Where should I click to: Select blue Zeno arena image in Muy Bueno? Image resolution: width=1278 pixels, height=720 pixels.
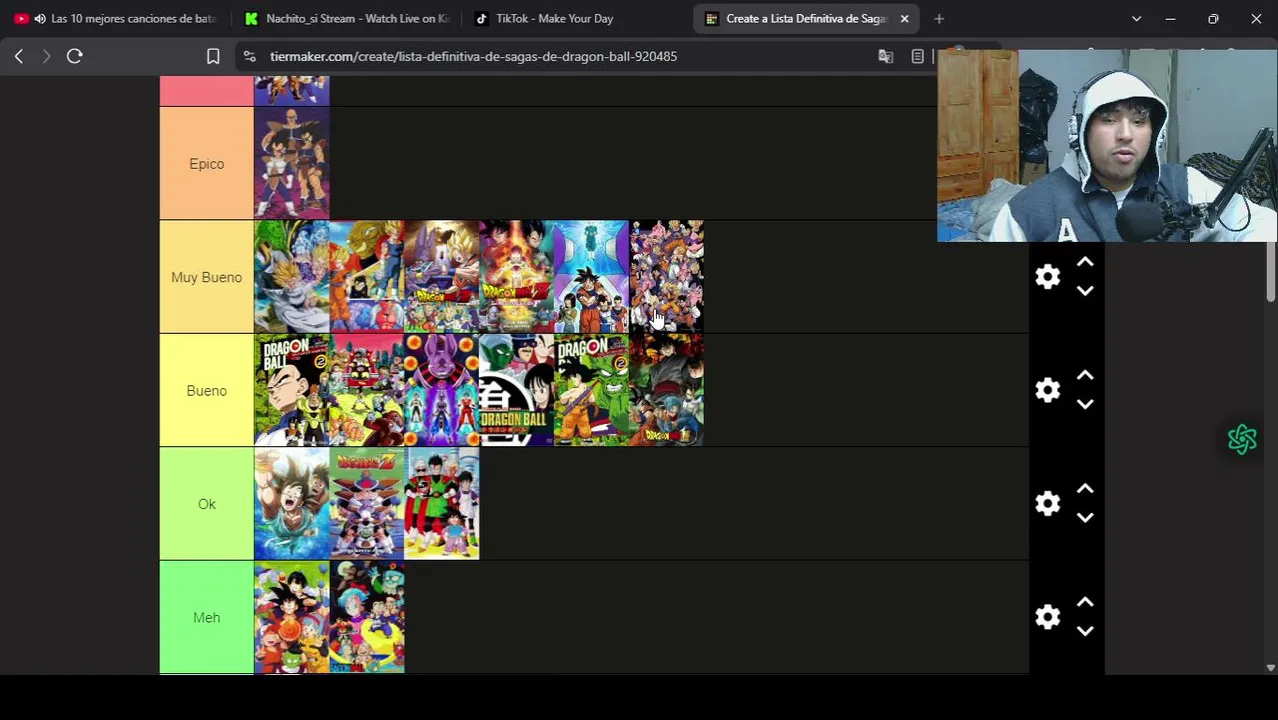coord(592,277)
